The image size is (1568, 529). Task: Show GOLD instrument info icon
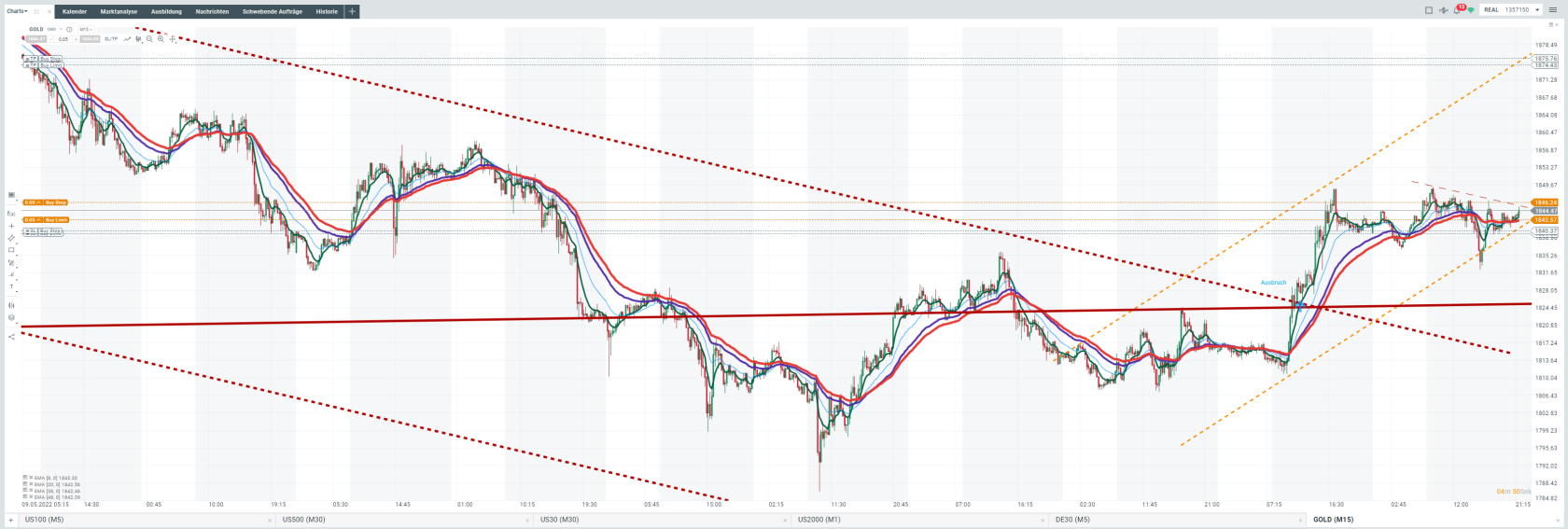point(69,30)
